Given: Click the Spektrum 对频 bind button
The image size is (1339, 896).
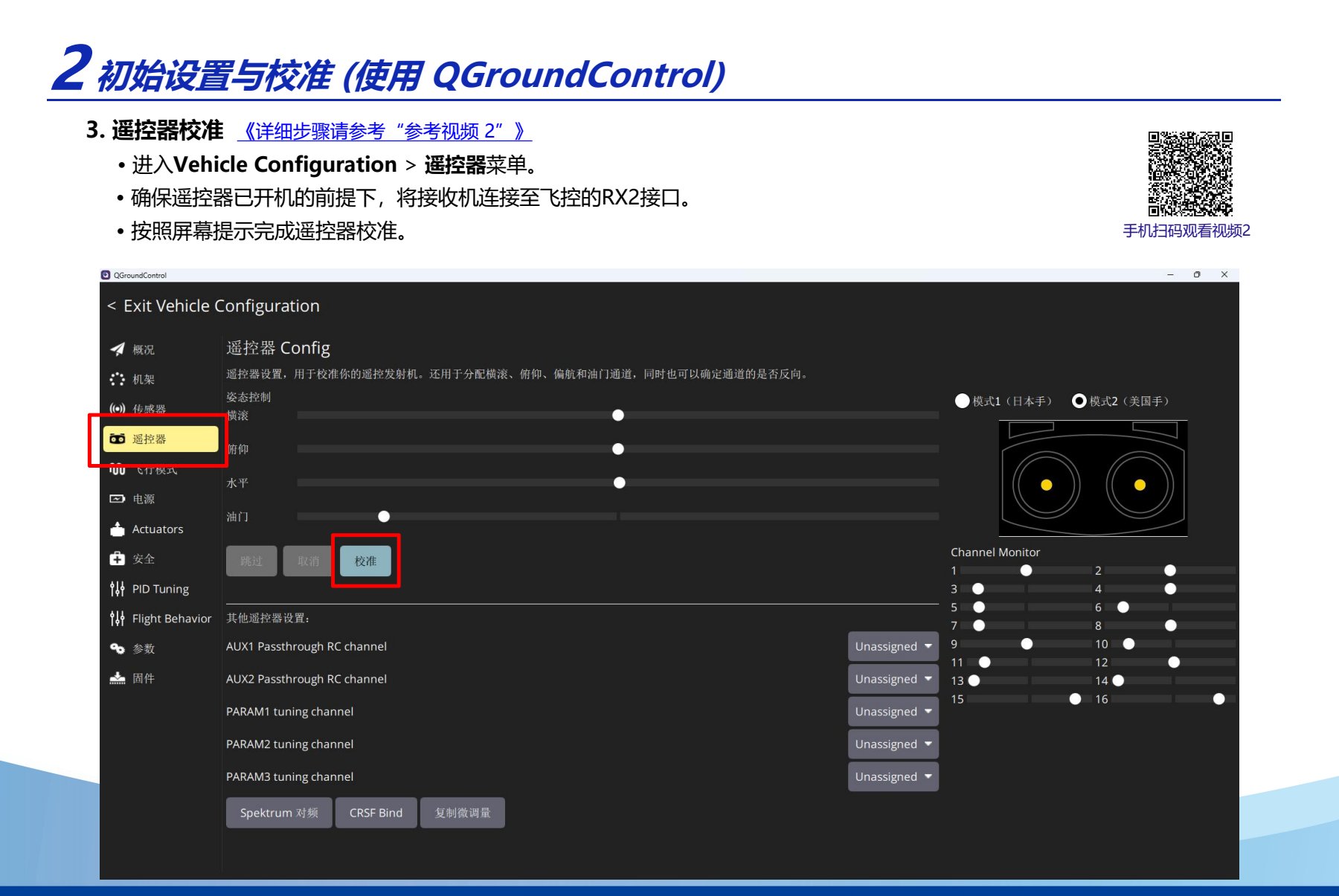Looking at the screenshot, I should [279, 813].
